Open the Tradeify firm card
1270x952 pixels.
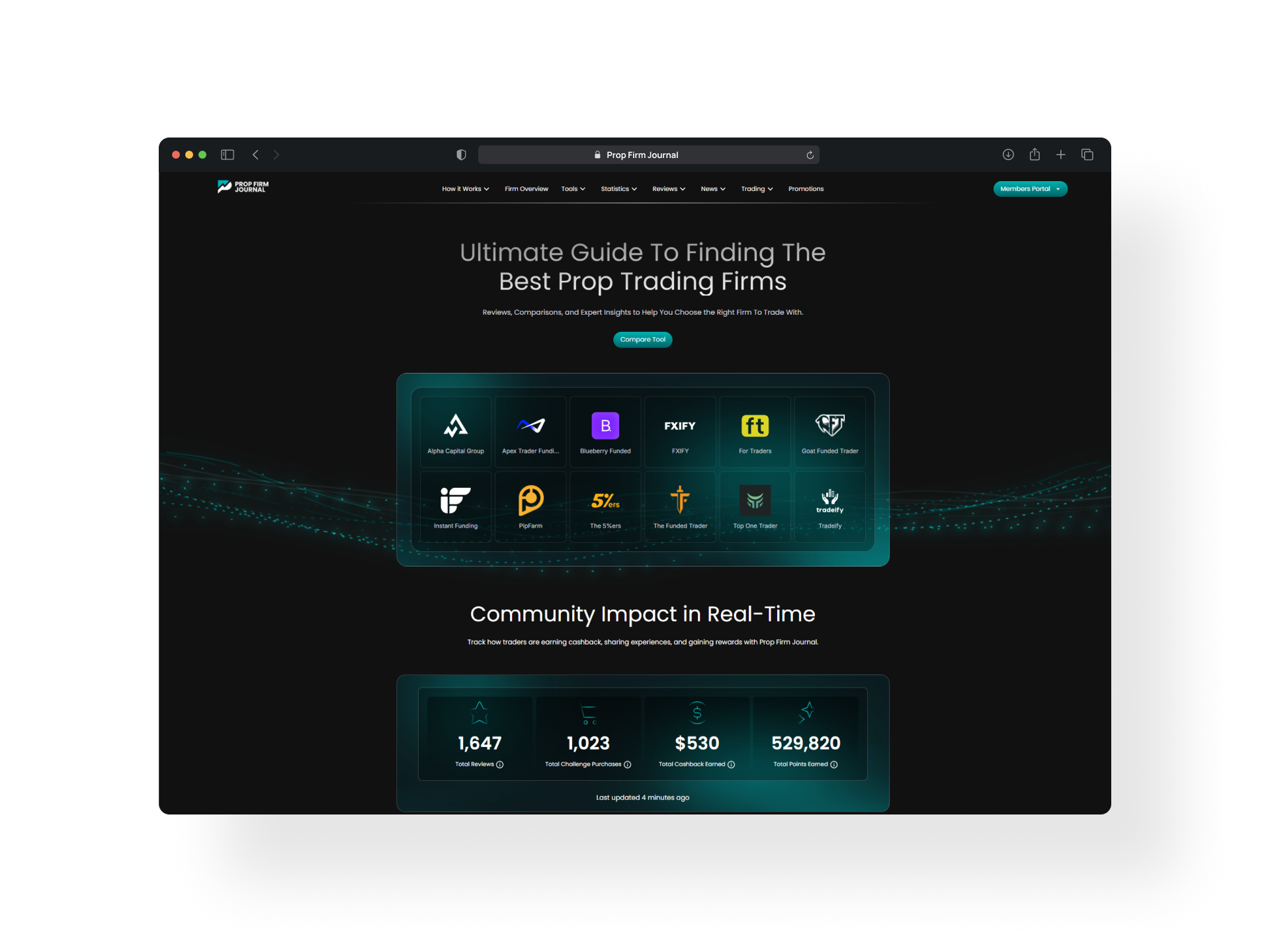tap(830, 507)
